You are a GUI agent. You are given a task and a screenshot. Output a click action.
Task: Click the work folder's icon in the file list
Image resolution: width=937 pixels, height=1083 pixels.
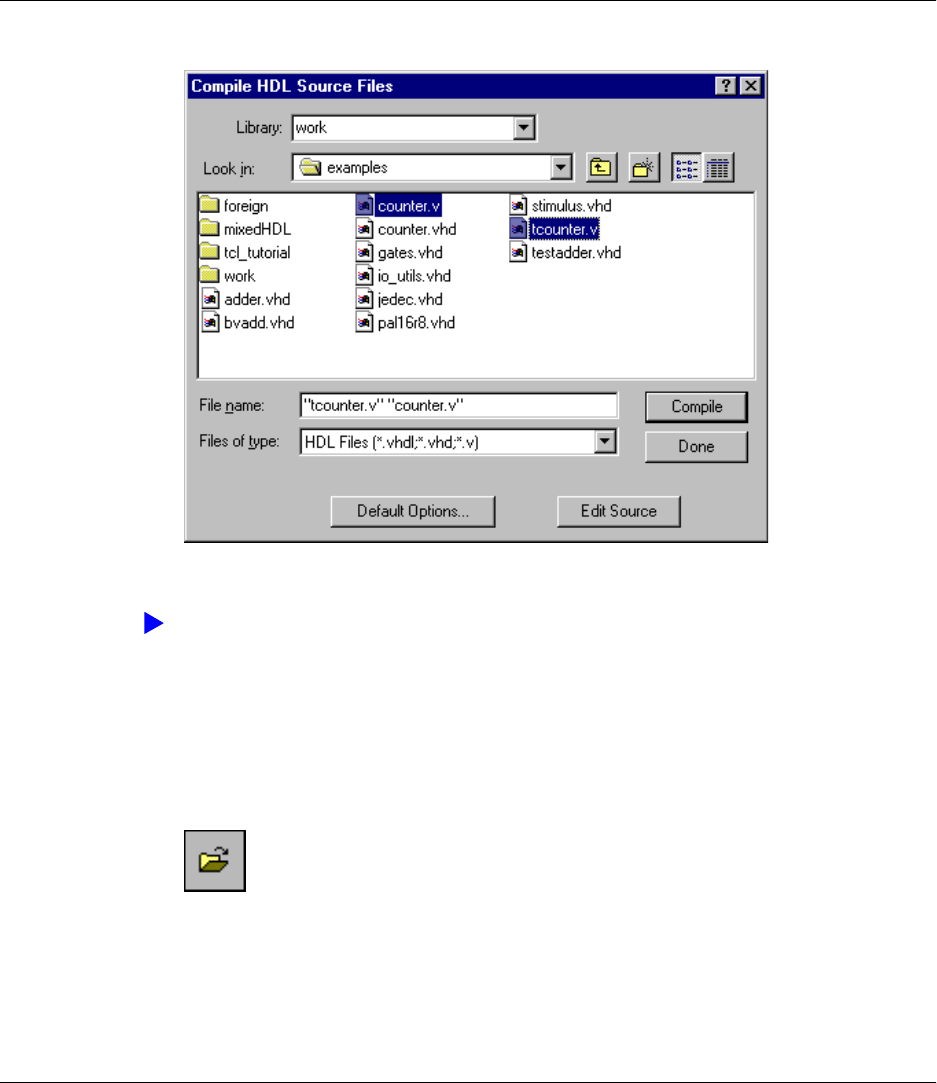[x=209, y=276]
